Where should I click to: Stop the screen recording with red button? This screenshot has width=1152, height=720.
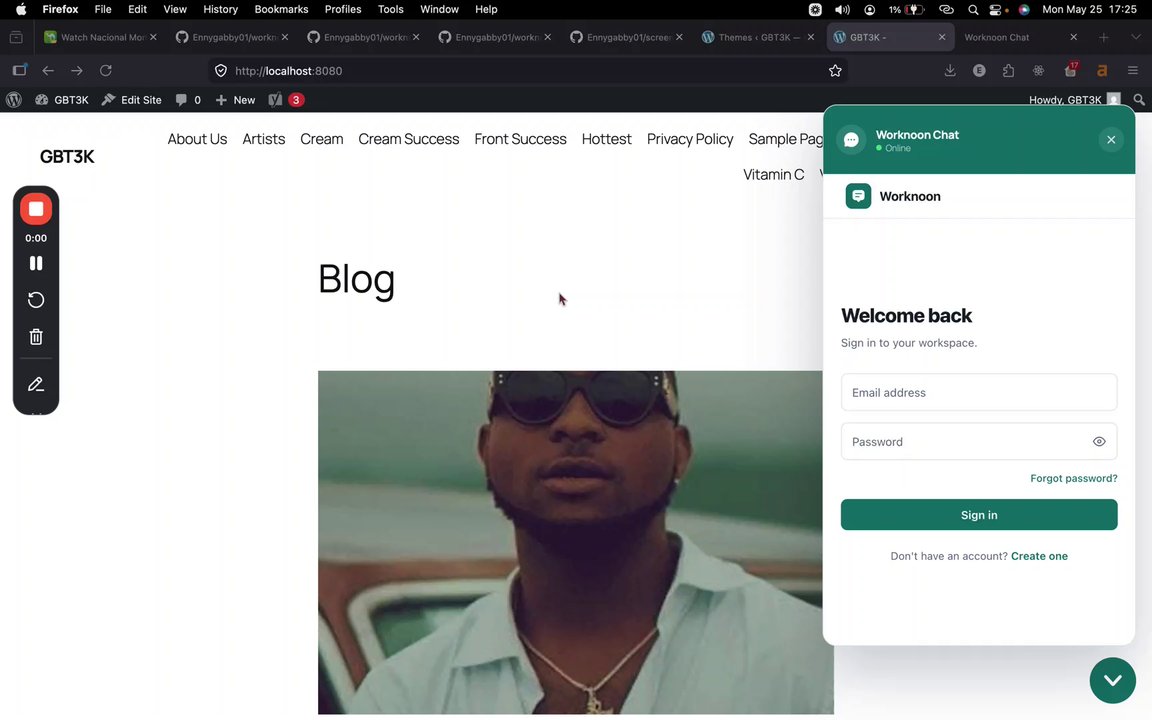[35, 209]
